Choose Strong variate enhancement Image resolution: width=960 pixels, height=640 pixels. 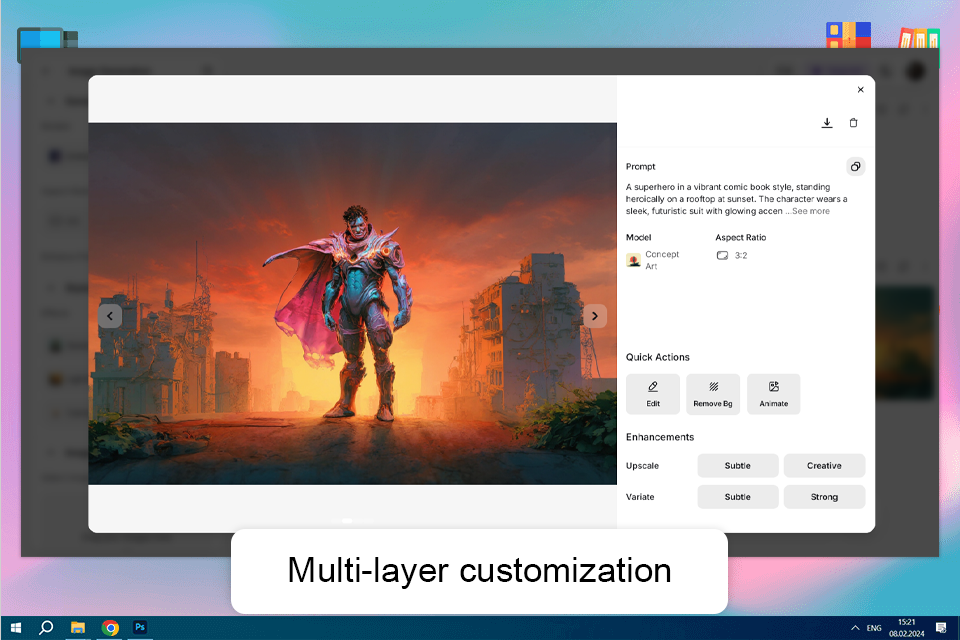(824, 497)
